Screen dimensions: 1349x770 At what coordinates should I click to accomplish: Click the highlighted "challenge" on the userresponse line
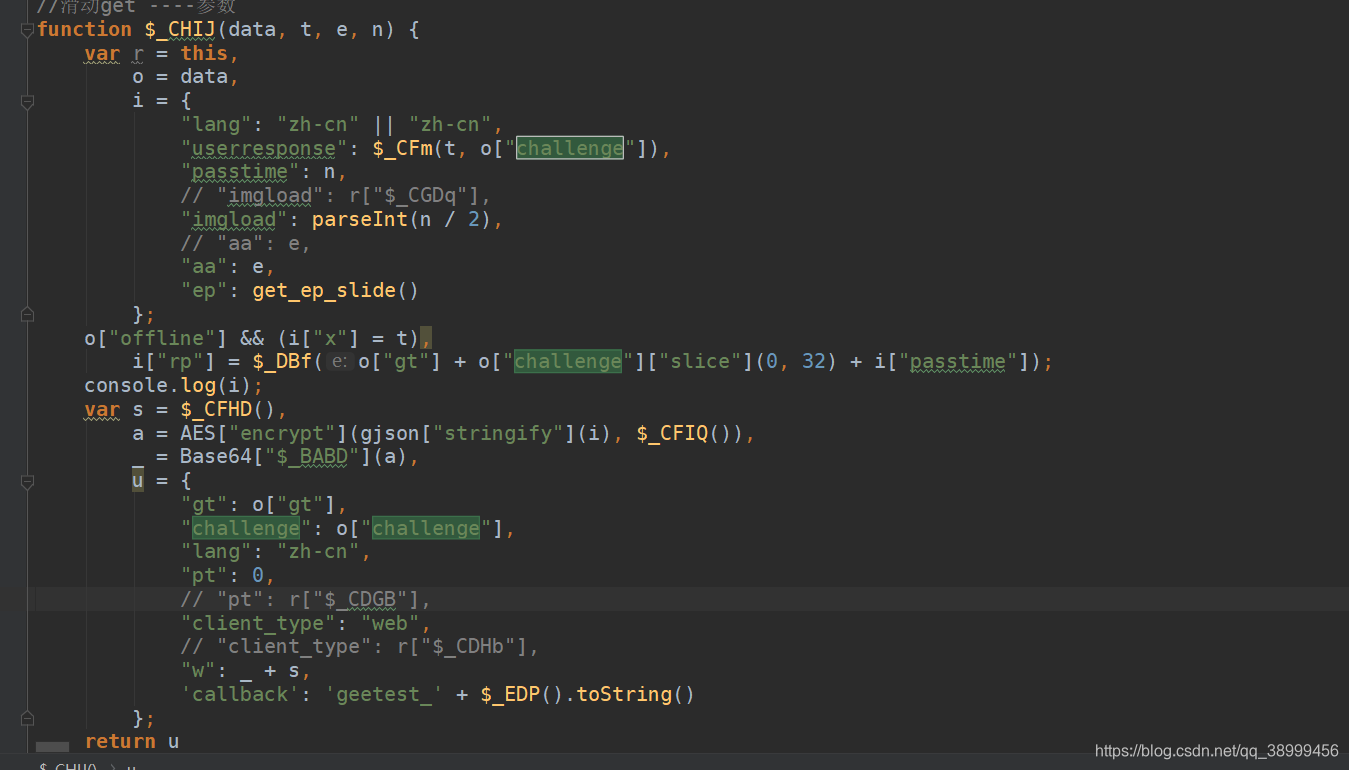[x=570, y=149]
